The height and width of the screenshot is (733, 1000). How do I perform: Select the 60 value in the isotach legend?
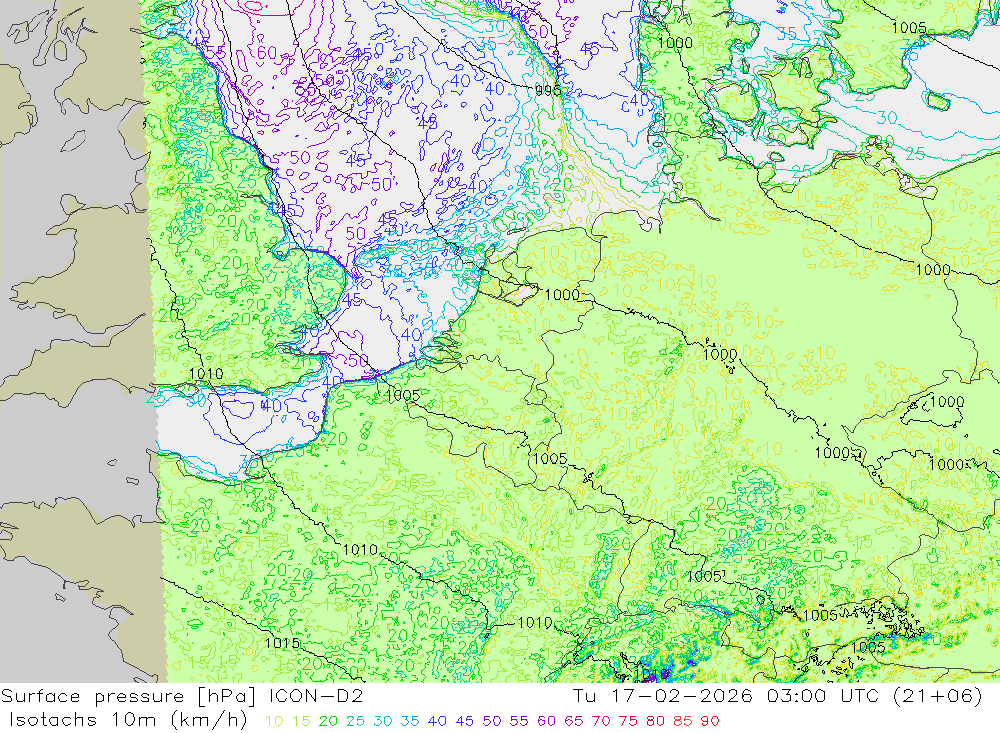point(546,722)
